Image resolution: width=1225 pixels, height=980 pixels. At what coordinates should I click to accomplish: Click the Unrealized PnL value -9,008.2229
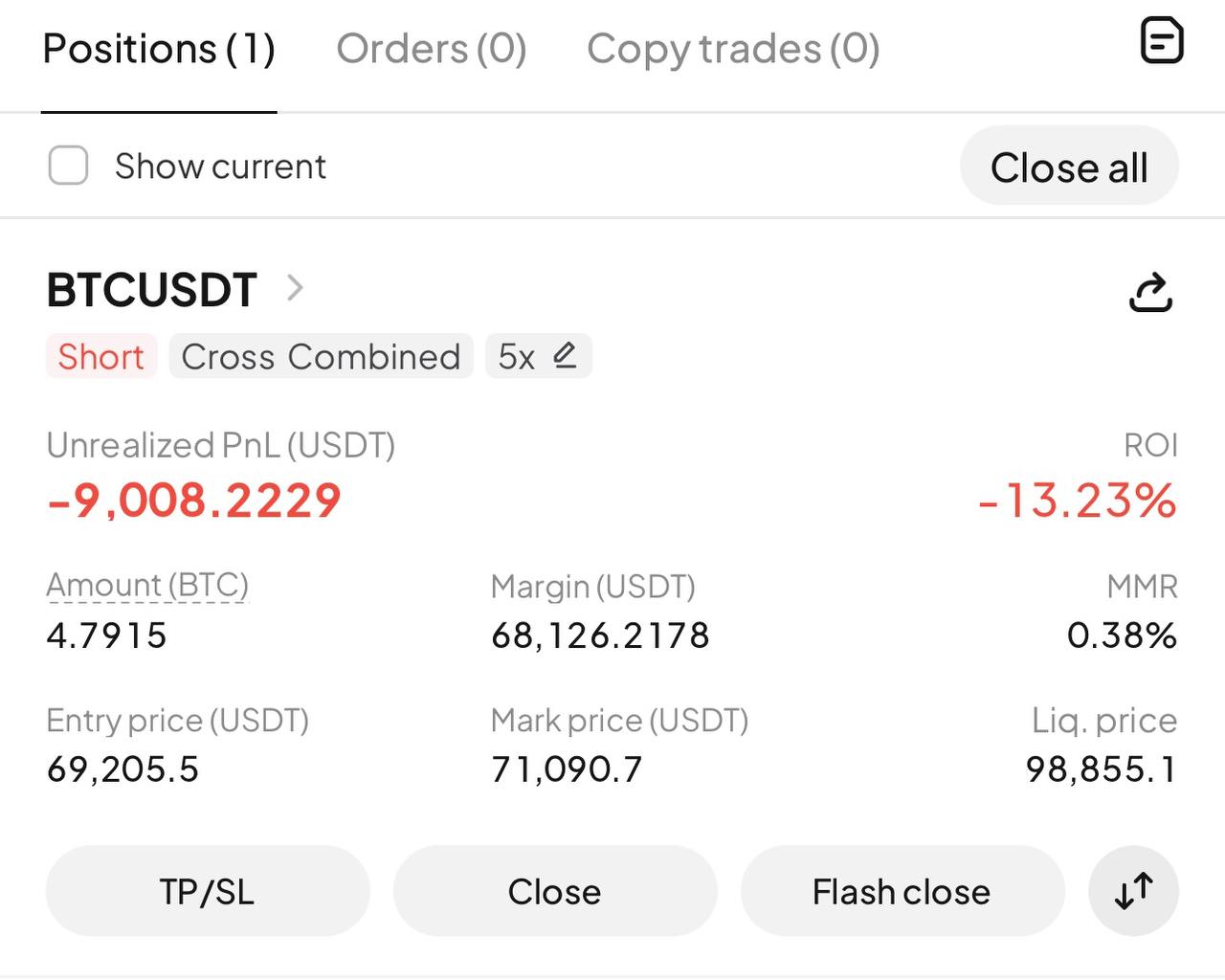coord(194,501)
